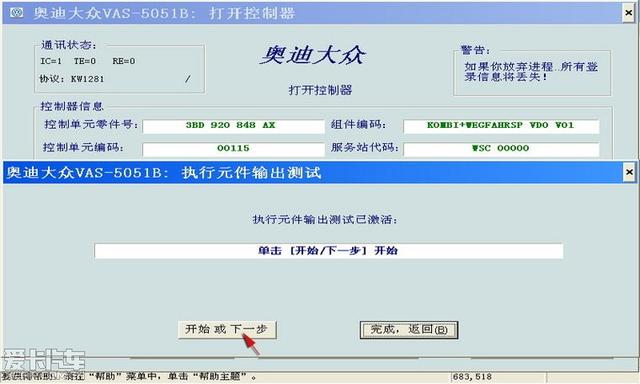Click the 通讯状态 group label
Screen dimensions: 640x384
coord(69,45)
